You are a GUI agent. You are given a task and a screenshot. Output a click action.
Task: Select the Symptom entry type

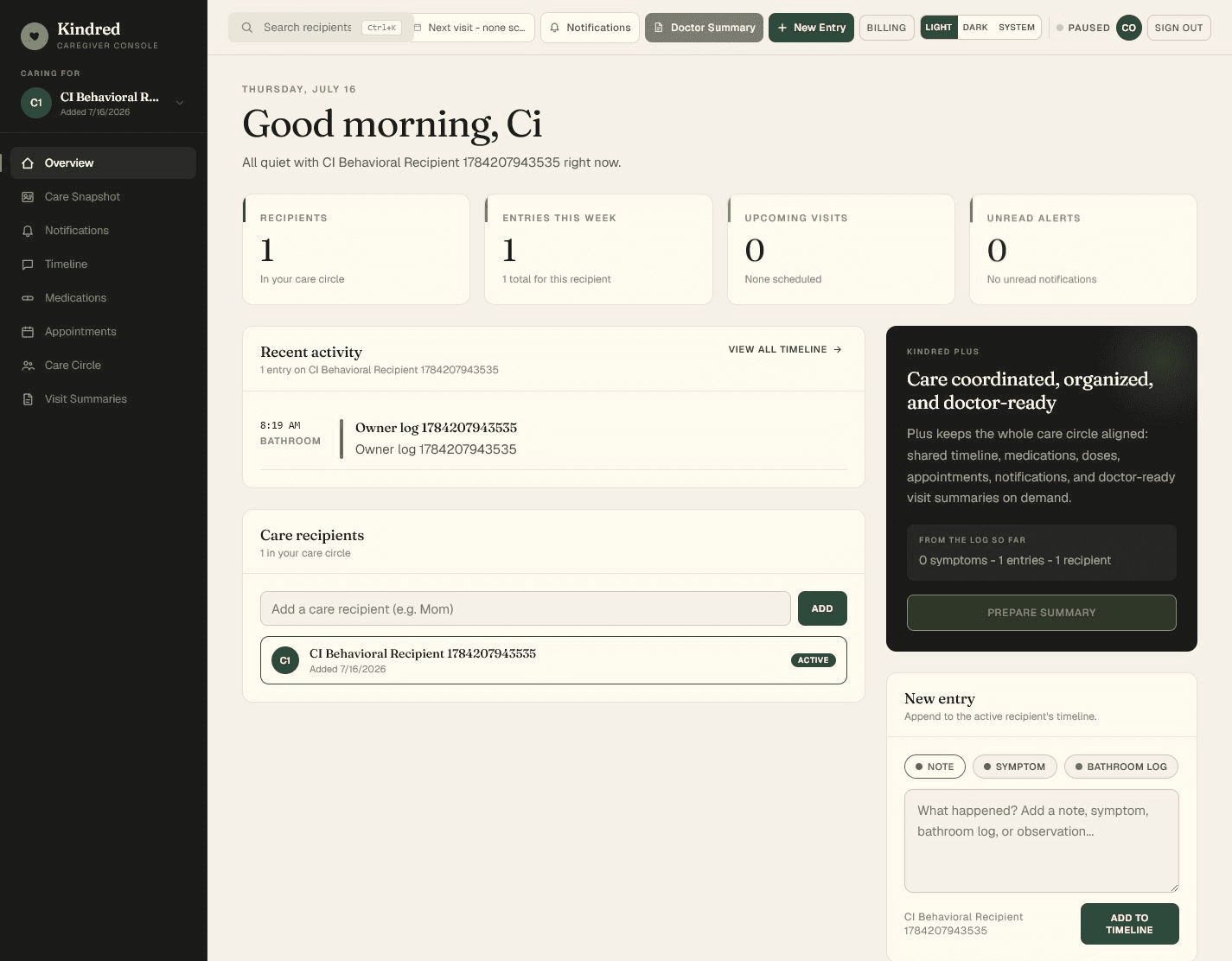click(x=1014, y=767)
